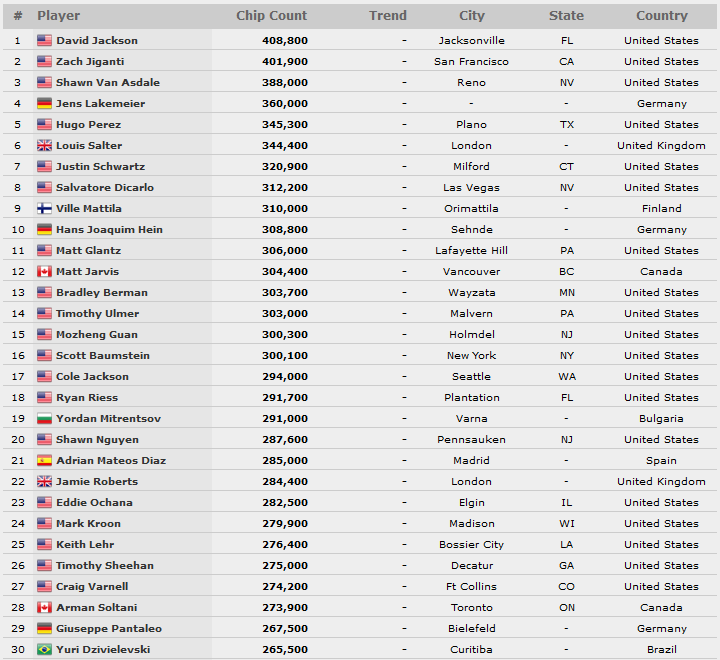Click the Trend column header
Image resolution: width=720 pixels, height=660 pixels.
(x=388, y=16)
